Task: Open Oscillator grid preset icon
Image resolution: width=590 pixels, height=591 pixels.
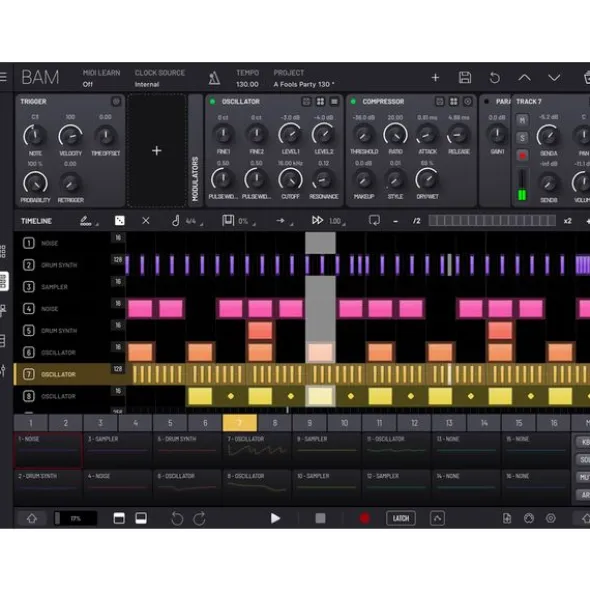Action: click(x=320, y=101)
